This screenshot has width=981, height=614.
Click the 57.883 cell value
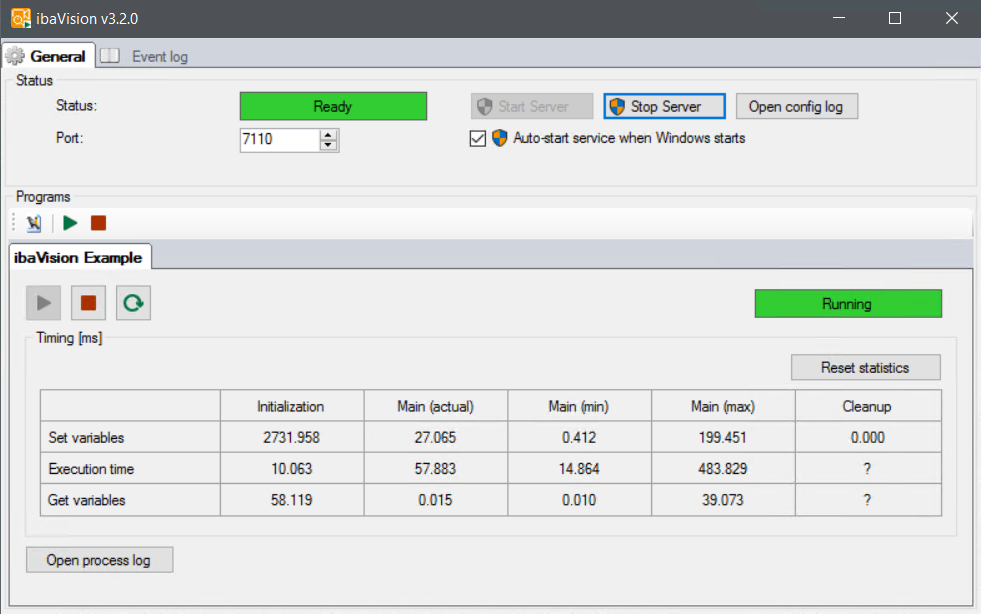pyautogui.click(x=435, y=469)
